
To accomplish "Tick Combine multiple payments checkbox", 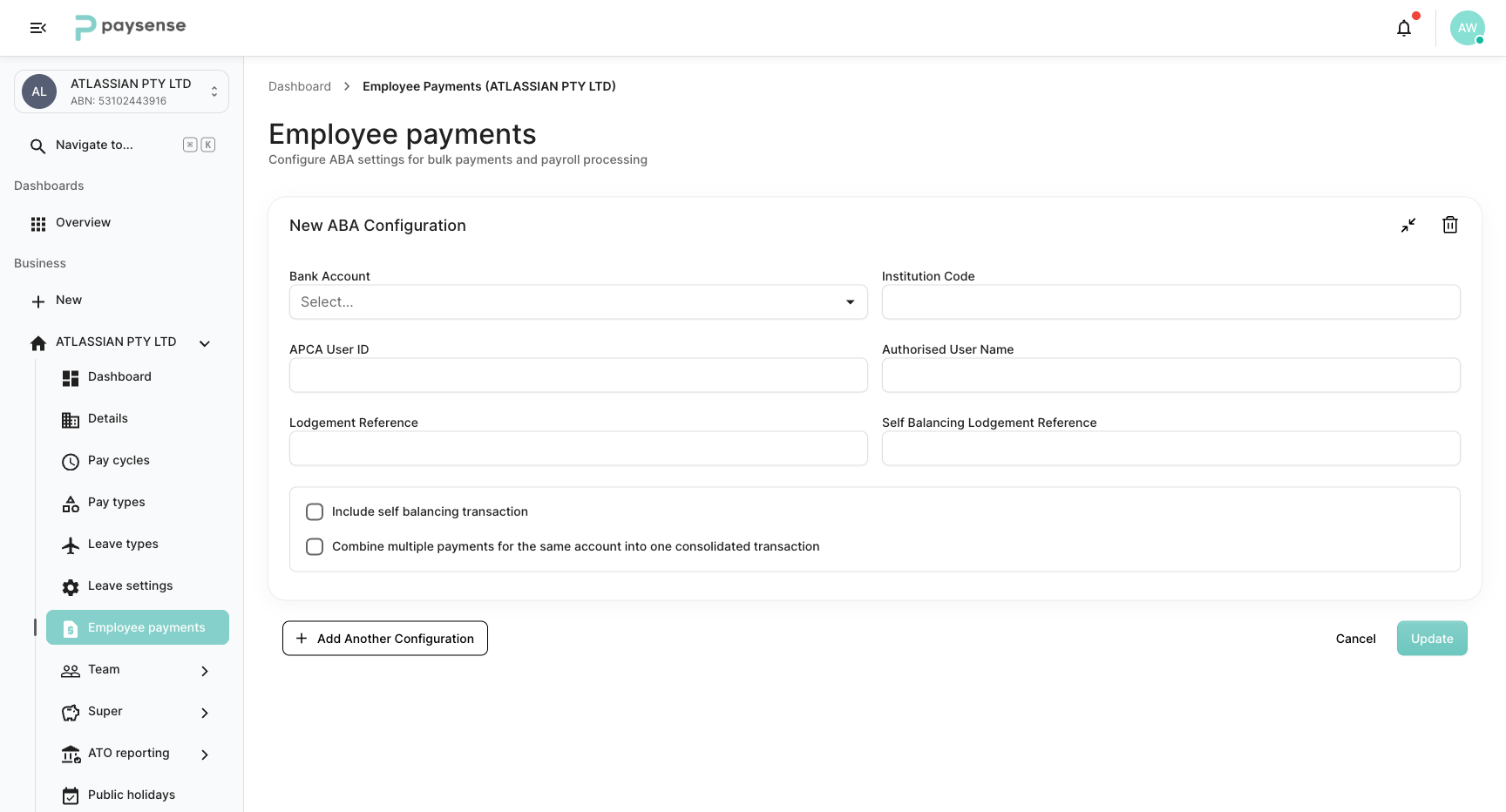I will (x=315, y=546).
